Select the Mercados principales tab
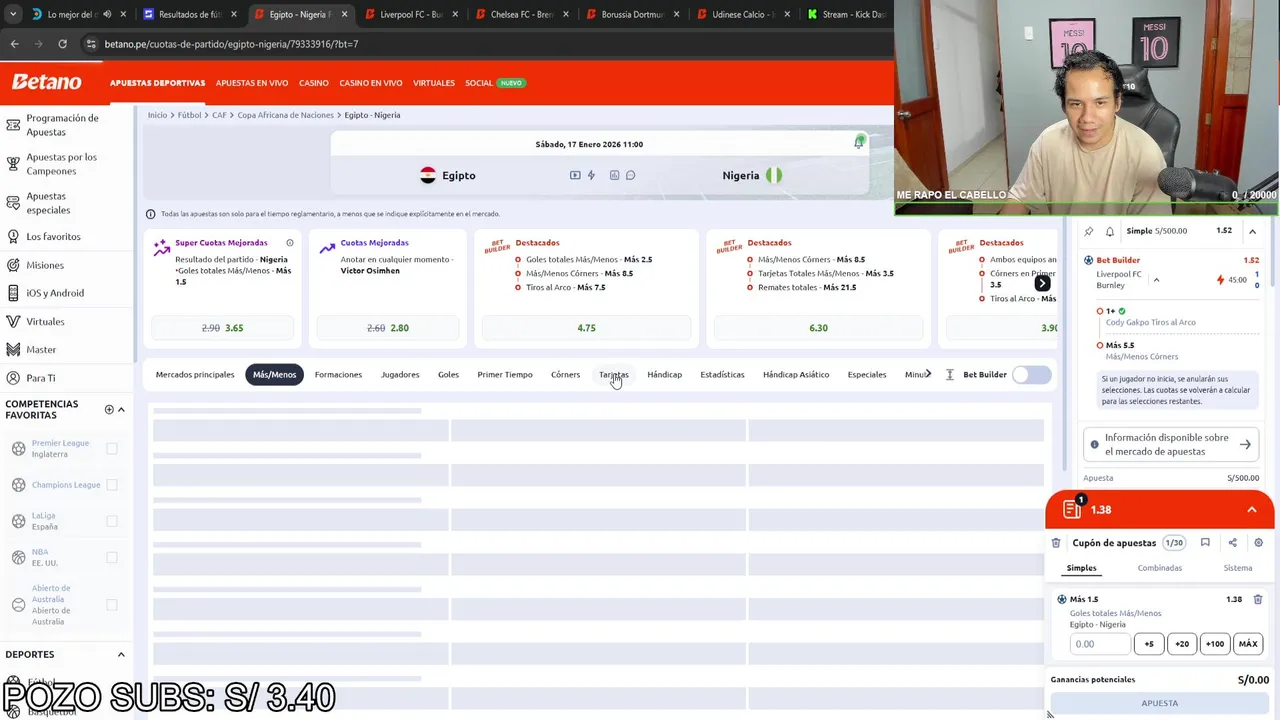 coord(195,375)
